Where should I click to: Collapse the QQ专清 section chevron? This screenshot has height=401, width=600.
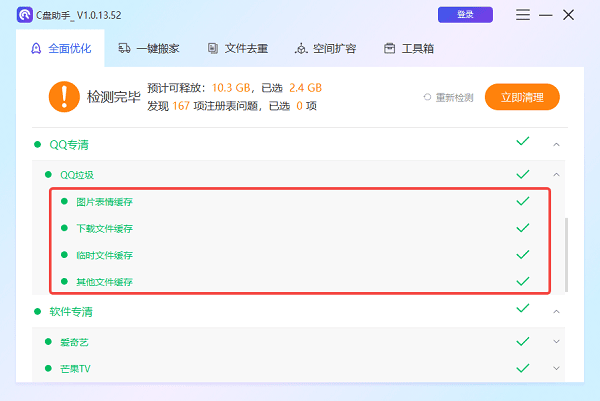click(x=556, y=144)
